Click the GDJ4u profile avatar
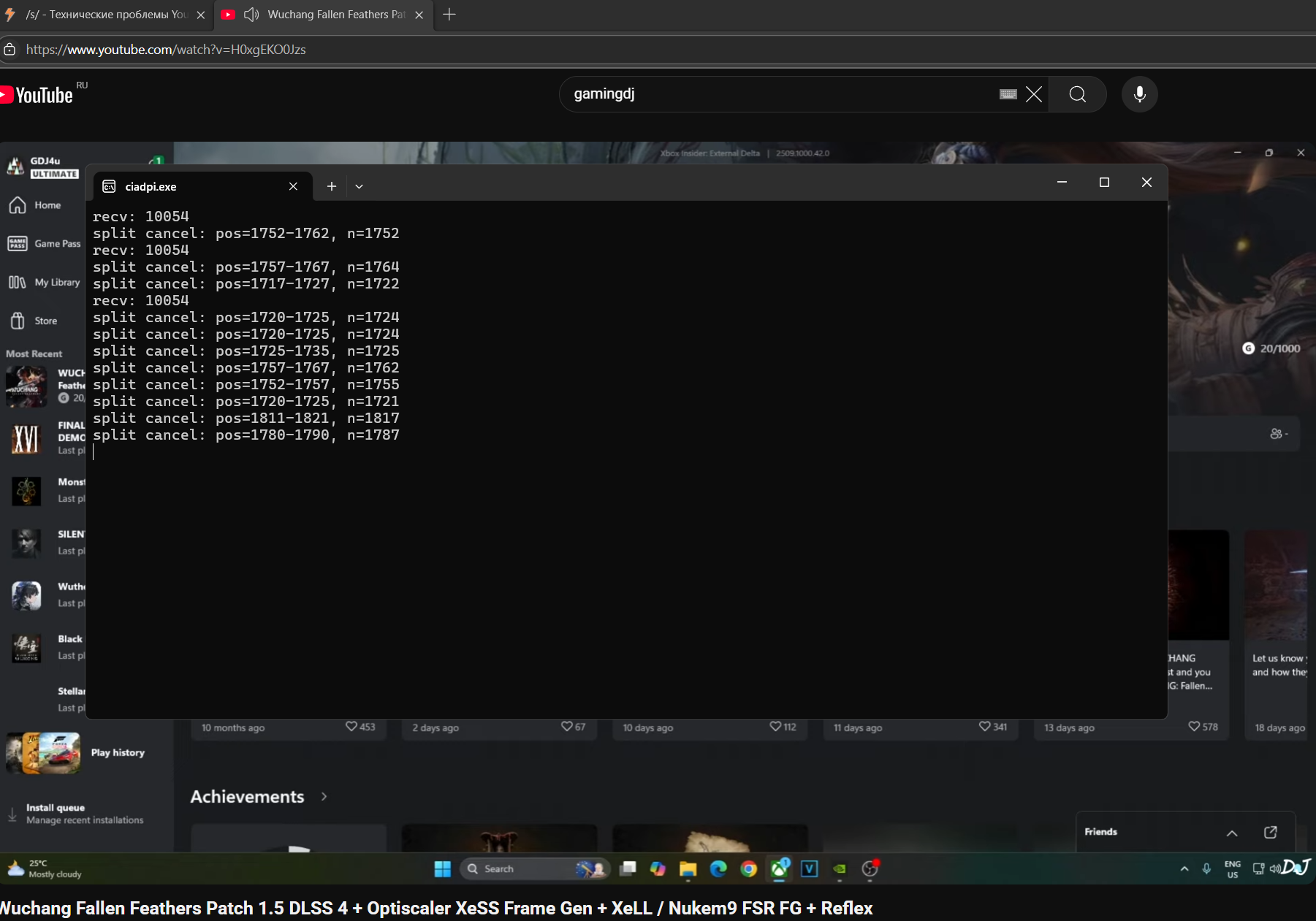 pos(15,167)
